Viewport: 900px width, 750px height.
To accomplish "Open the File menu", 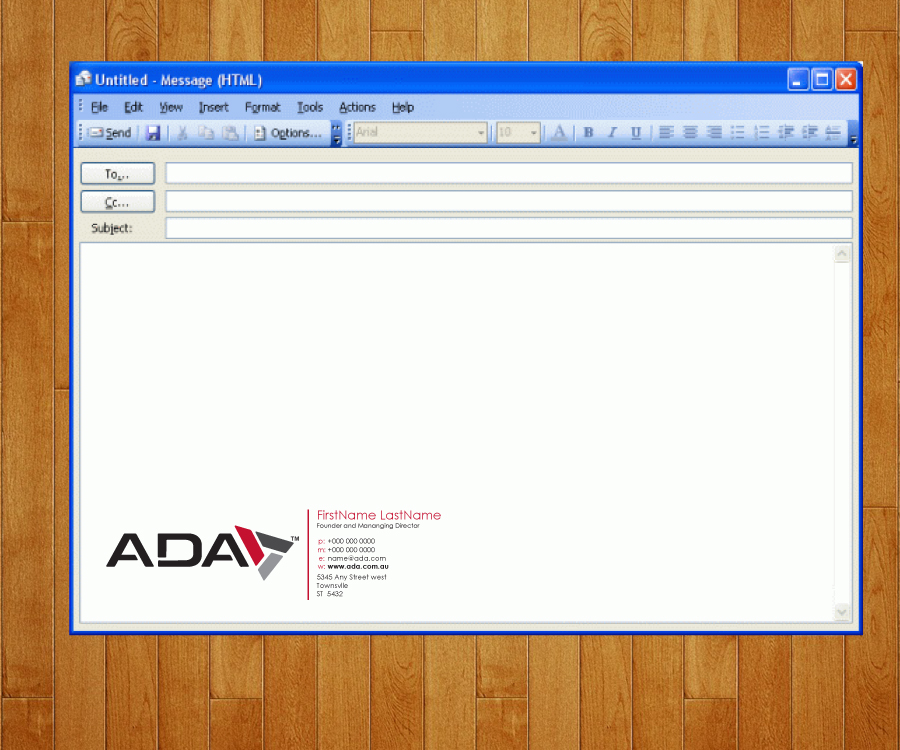I will [99, 107].
